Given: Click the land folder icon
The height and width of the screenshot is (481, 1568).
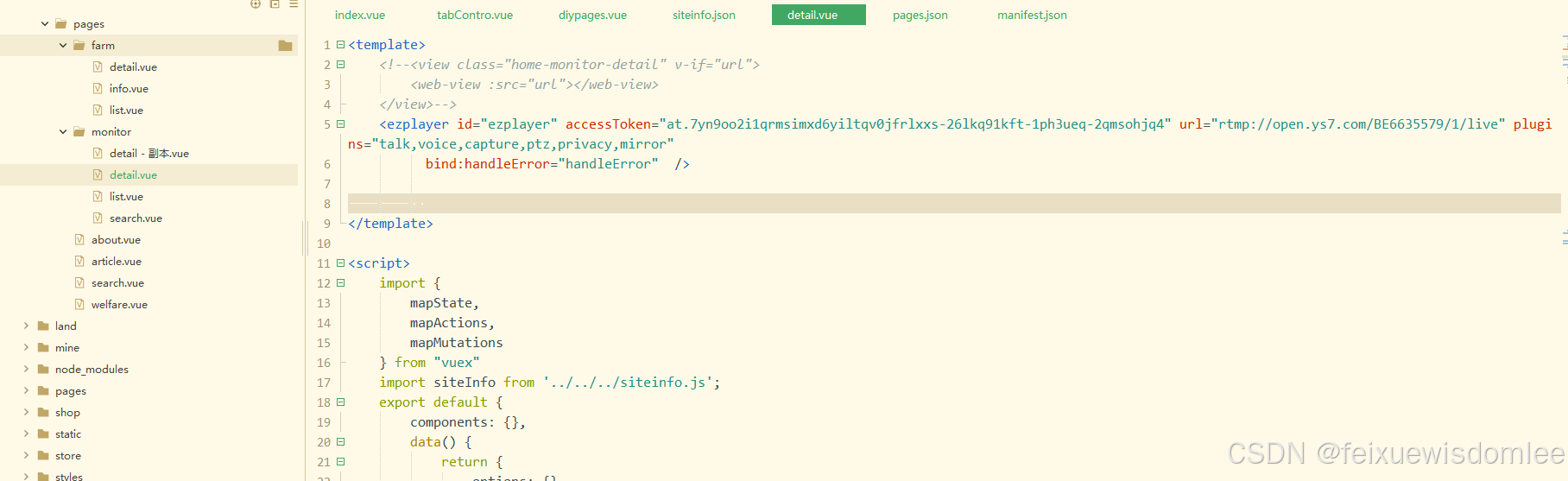Looking at the screenshot, I should (43, 326).
